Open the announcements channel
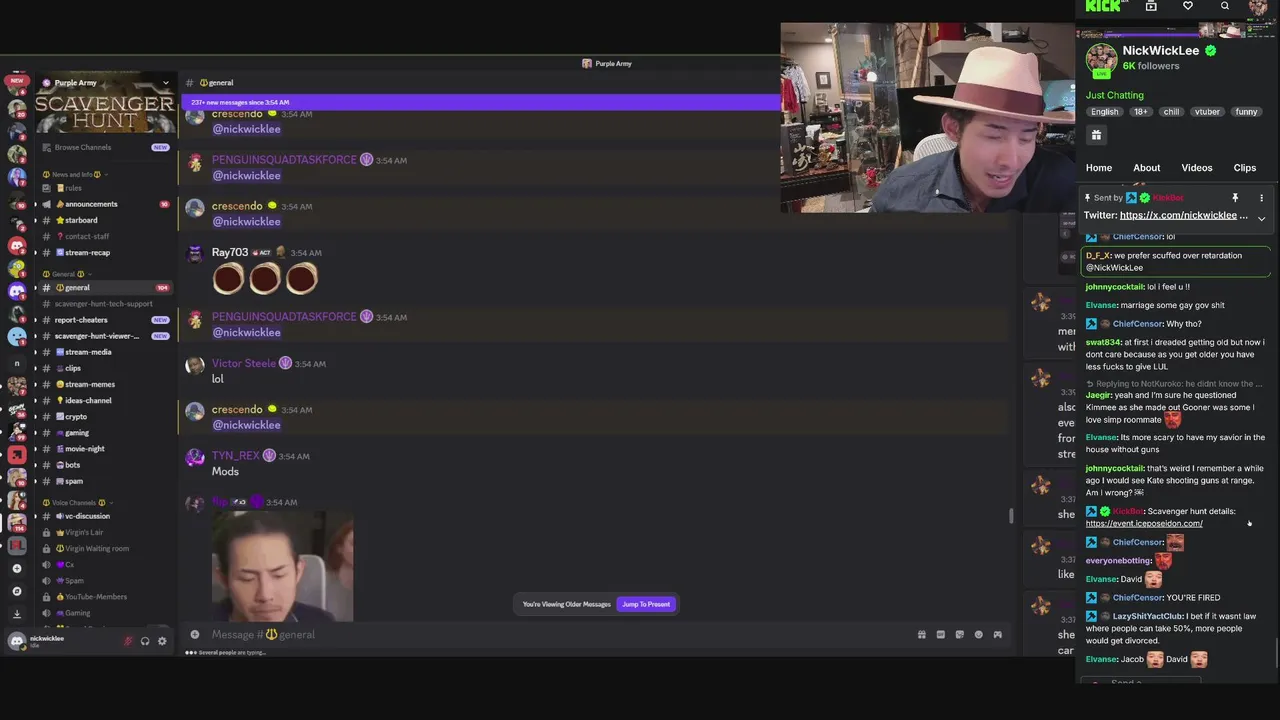 click(104, 204)
